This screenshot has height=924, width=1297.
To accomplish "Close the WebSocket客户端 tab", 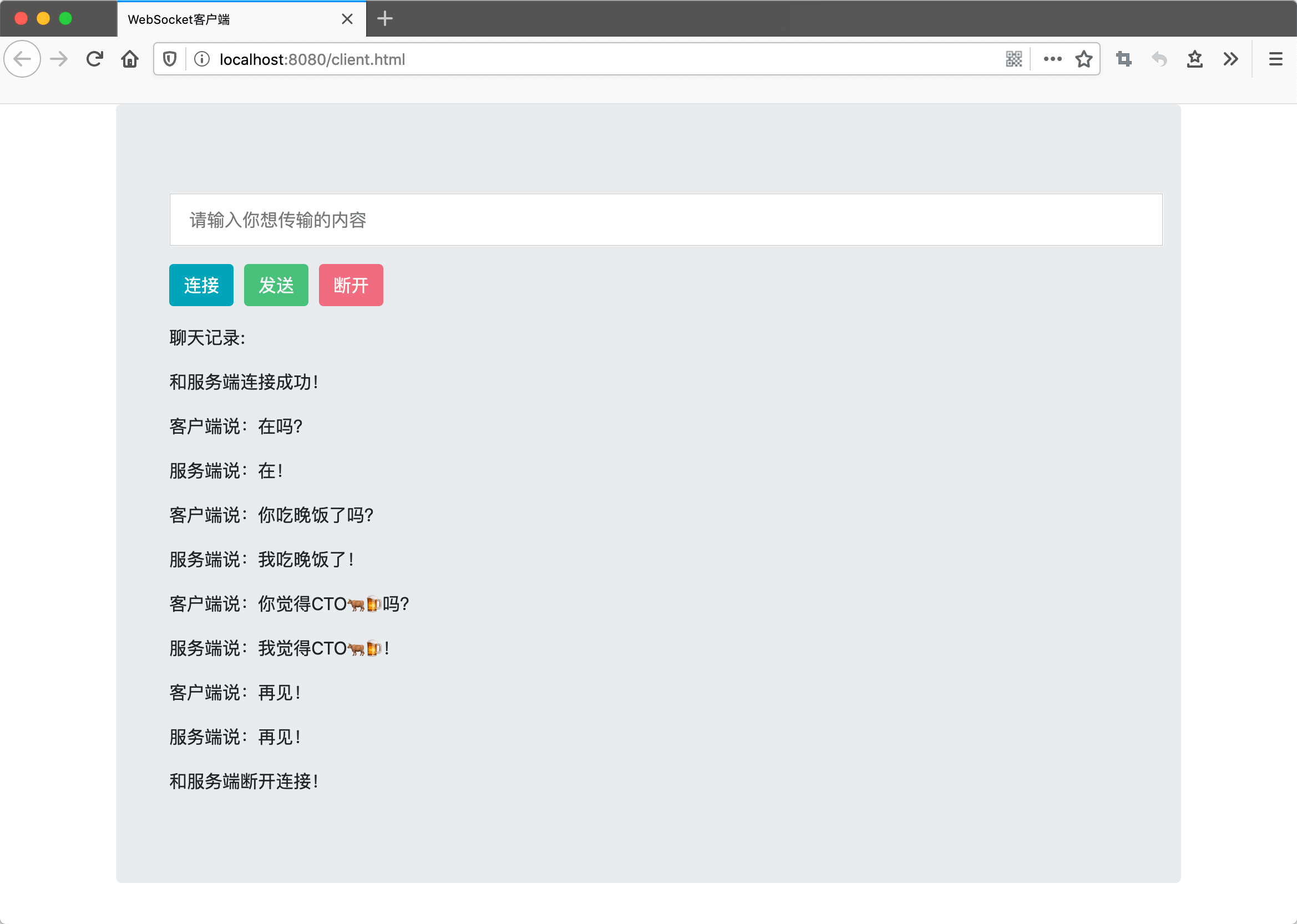I will pos(347,19).
